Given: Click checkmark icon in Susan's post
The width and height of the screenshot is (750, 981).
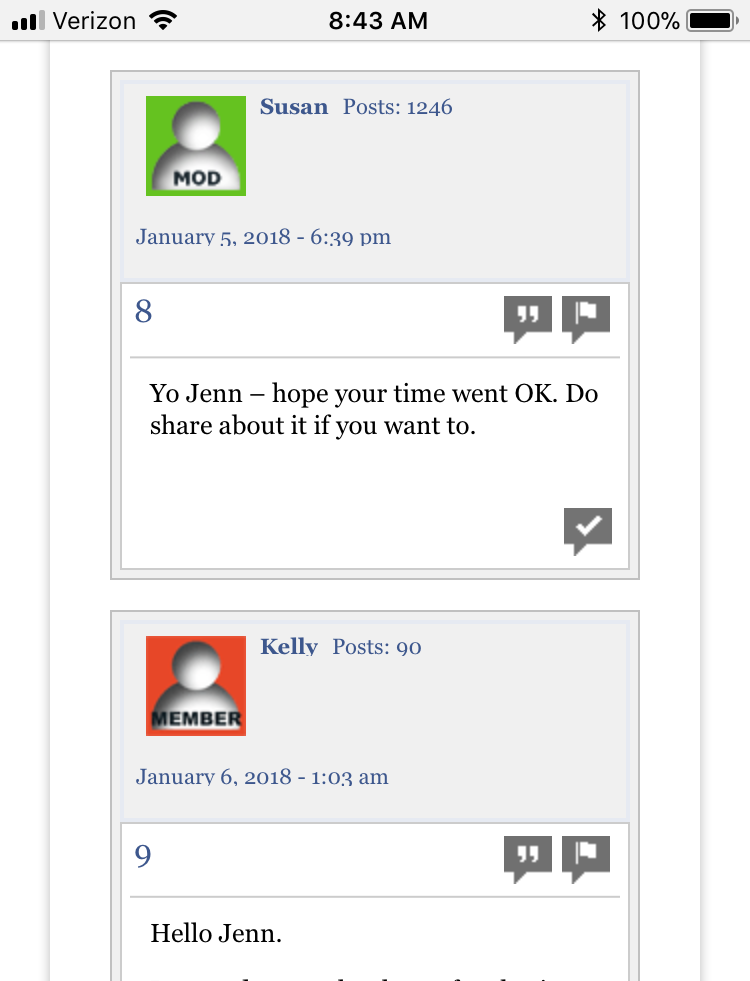Looking at the screenshot, I should tap(588, 531).
